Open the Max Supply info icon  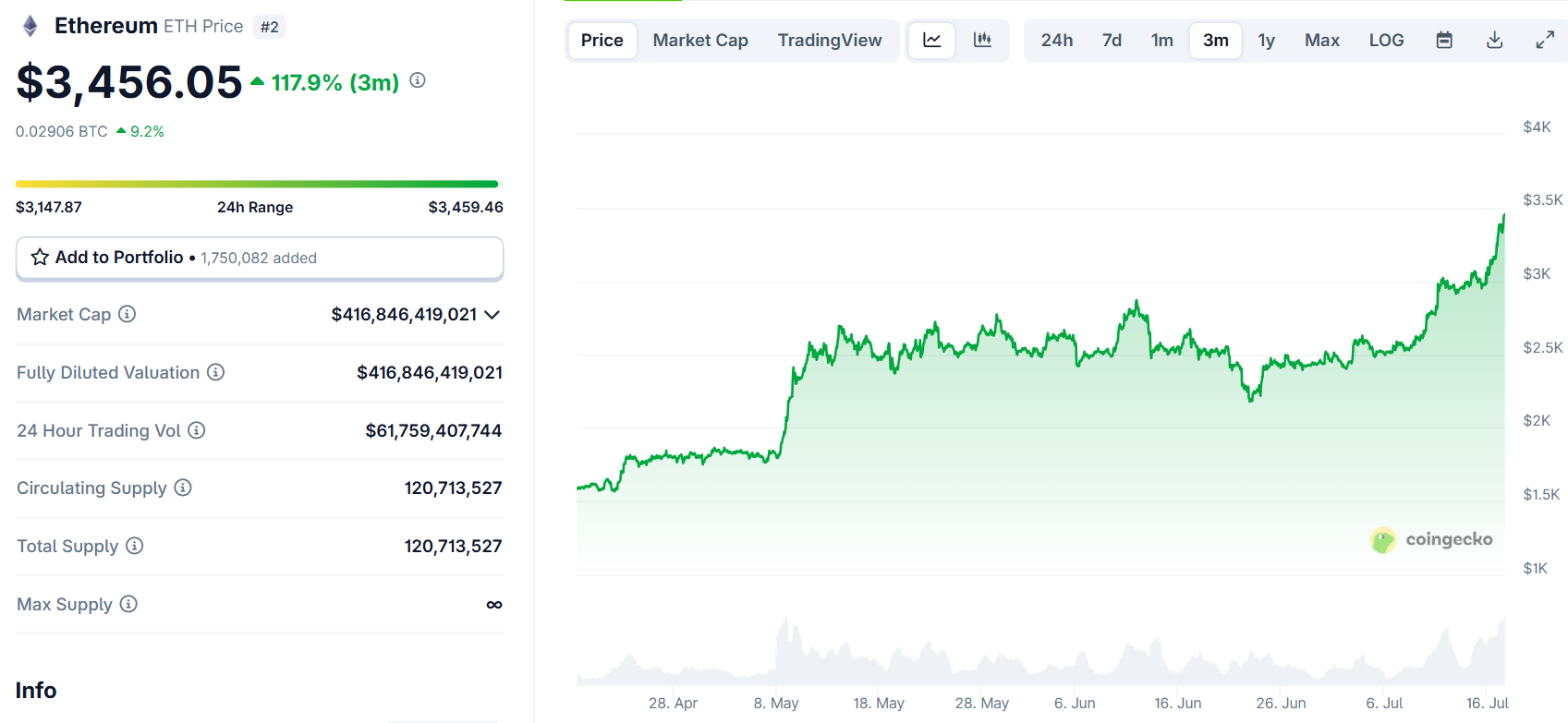(x=128, y=604)
